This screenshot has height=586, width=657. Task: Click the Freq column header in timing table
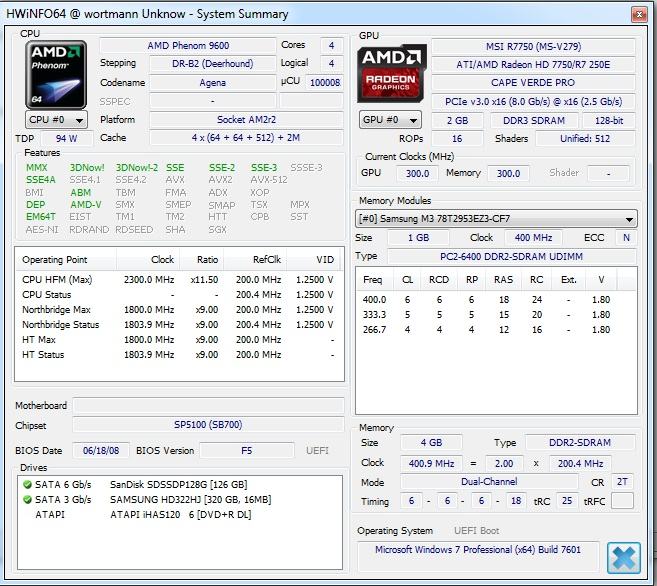pos(373,280)
